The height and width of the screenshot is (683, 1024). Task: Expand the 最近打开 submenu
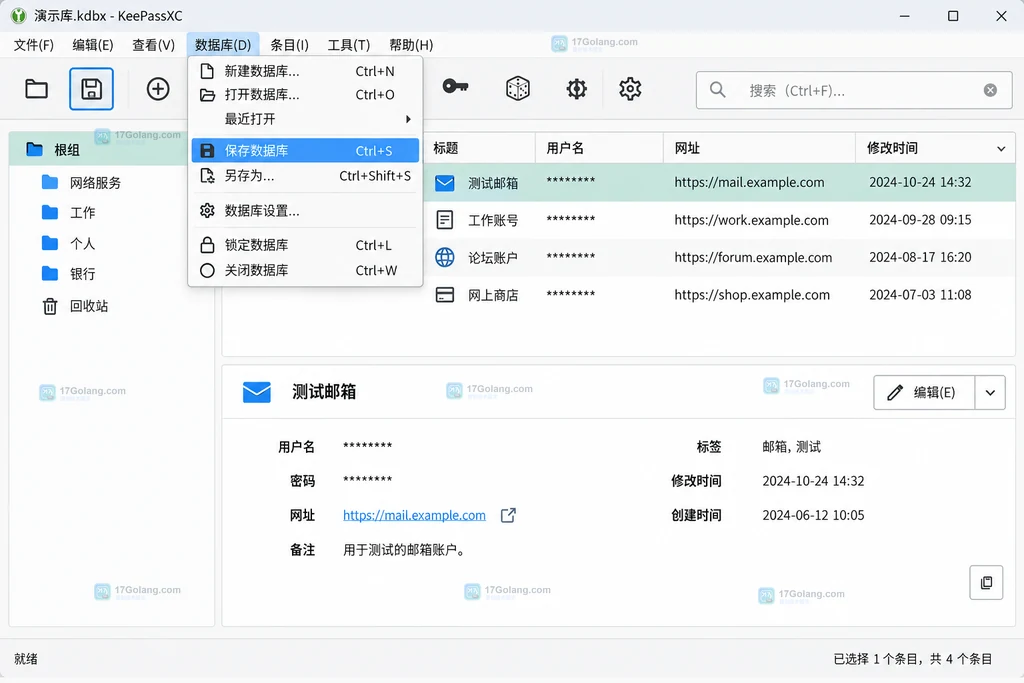305,119
